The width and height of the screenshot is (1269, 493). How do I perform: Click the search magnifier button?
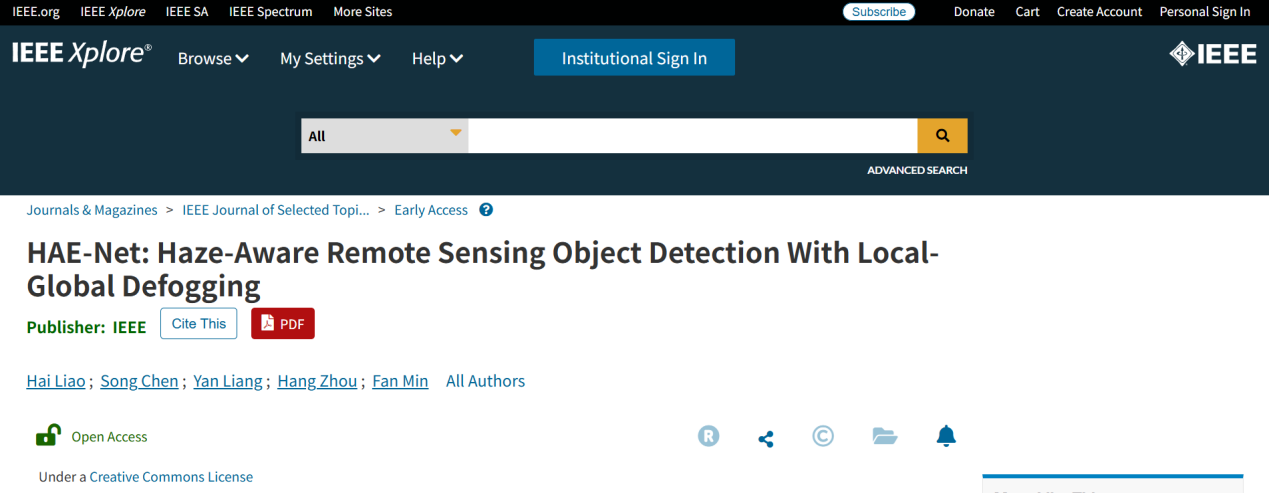[x=942, y=136]
